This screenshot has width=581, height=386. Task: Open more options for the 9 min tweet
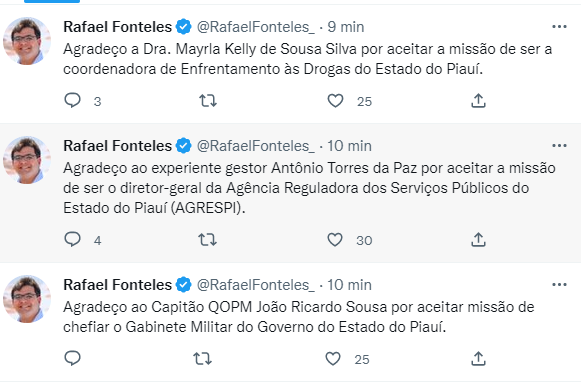[559, 27]
